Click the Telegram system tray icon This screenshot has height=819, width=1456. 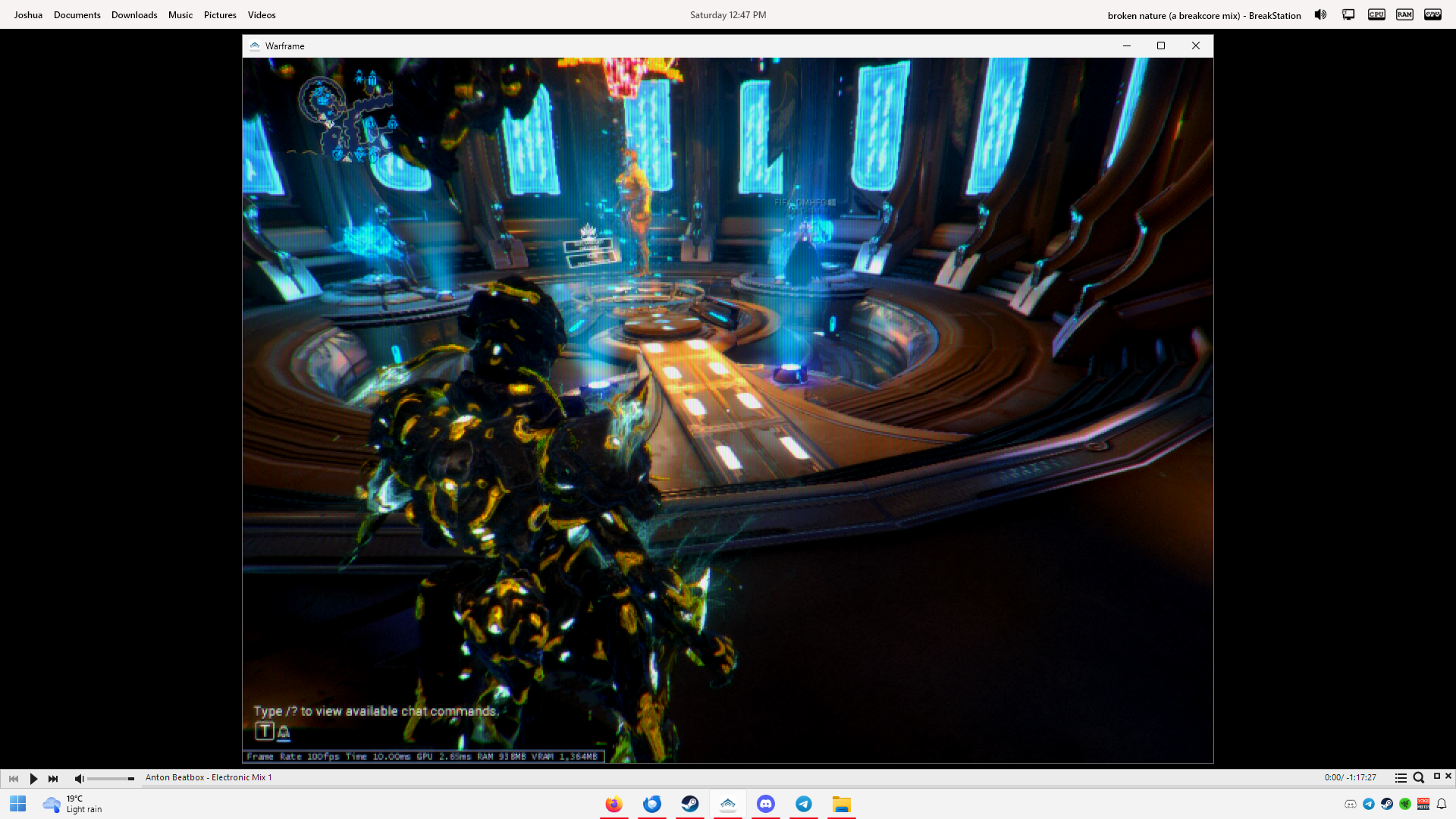pyautogui.click(x=1369, y=804)
